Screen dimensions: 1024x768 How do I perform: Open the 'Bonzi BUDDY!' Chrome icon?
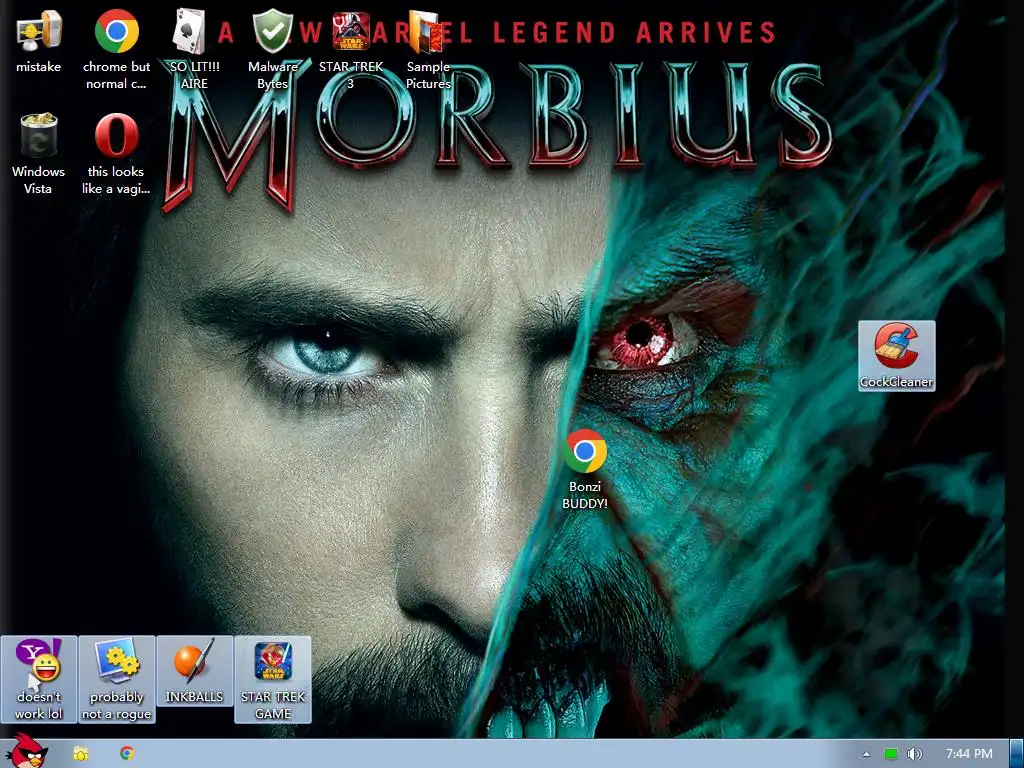coord(585,469)
